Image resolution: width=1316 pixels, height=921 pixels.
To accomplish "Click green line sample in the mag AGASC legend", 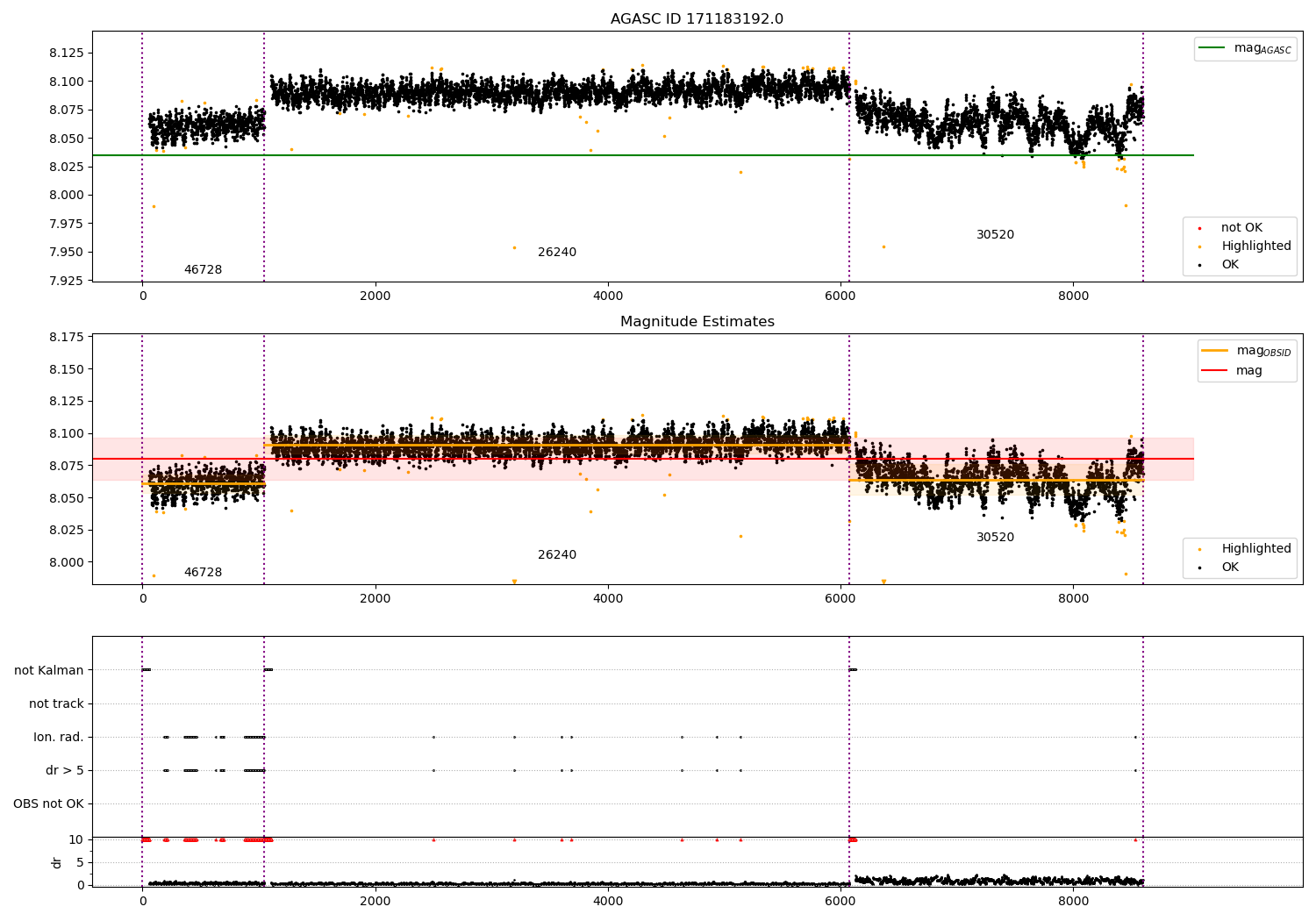I will (1212, 48).
